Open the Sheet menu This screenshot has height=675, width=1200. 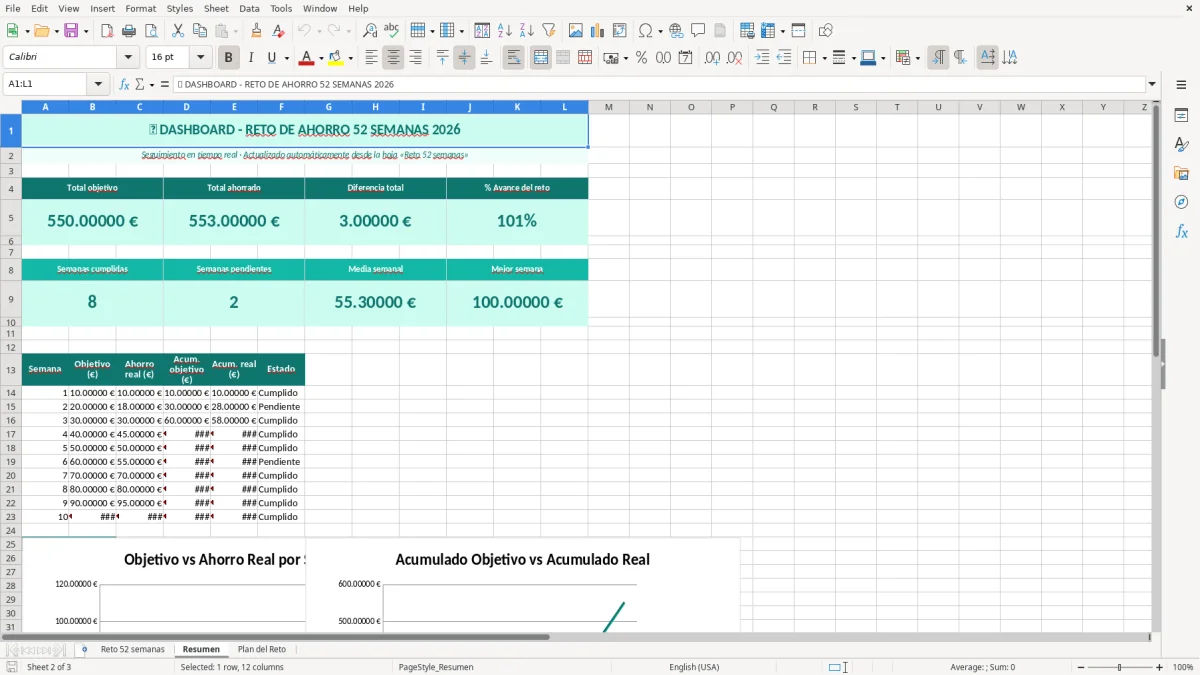click(x=216, y=8)
